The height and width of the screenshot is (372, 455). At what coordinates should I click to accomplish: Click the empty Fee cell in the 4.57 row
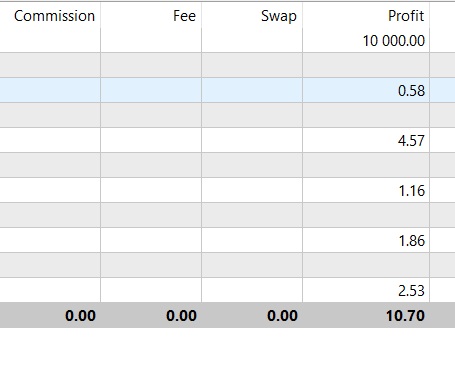pyautogui.click(x=151, y=140)
